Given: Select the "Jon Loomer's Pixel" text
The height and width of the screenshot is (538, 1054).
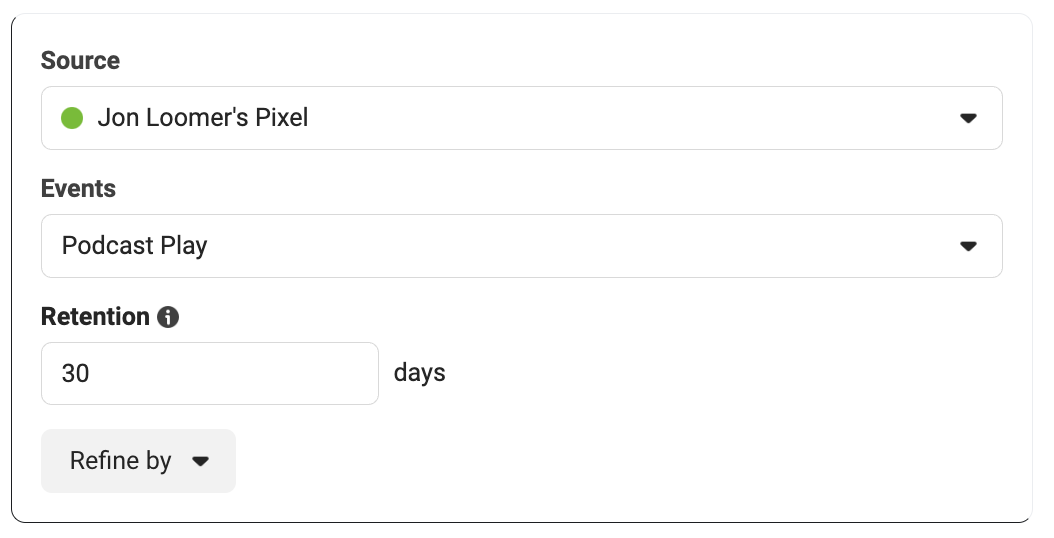Looking at the screenshot, I should point(203,118).
